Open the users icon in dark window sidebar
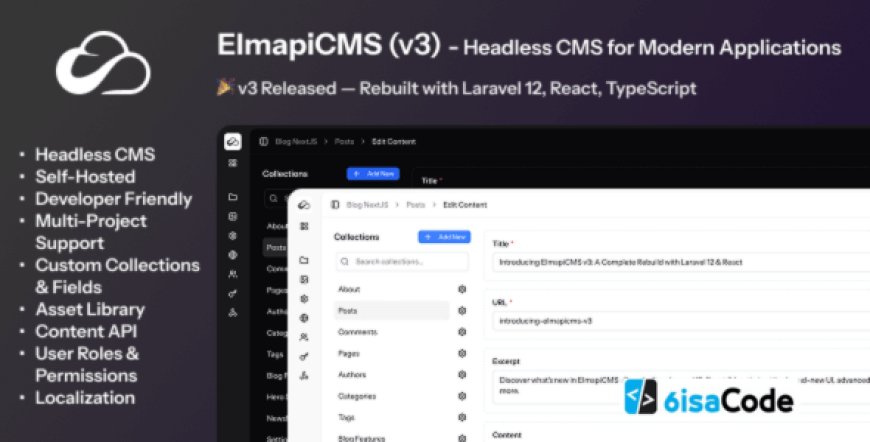Image resolution: width=870 pixels, height=442 pixels. 233,274
